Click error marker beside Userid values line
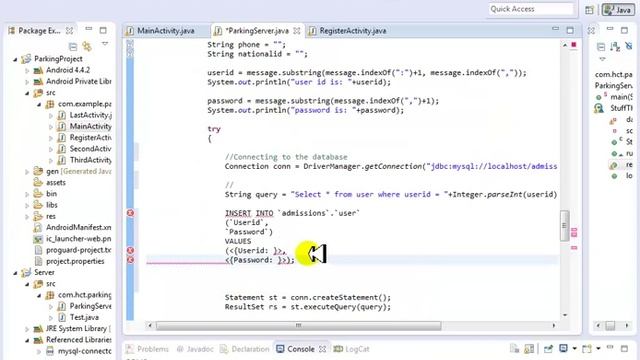Screen dimensions: 640x360 [x=130, y=250]
